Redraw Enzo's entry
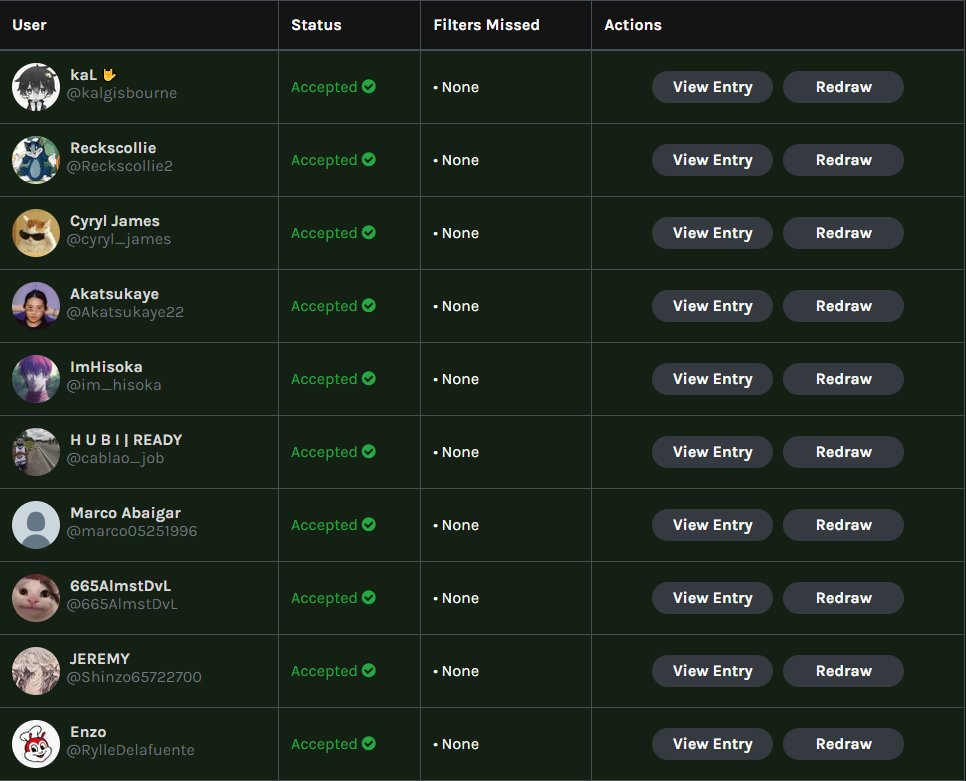Image resolution: width=966 pixels, height=781 pixels. tap(843, 744)
